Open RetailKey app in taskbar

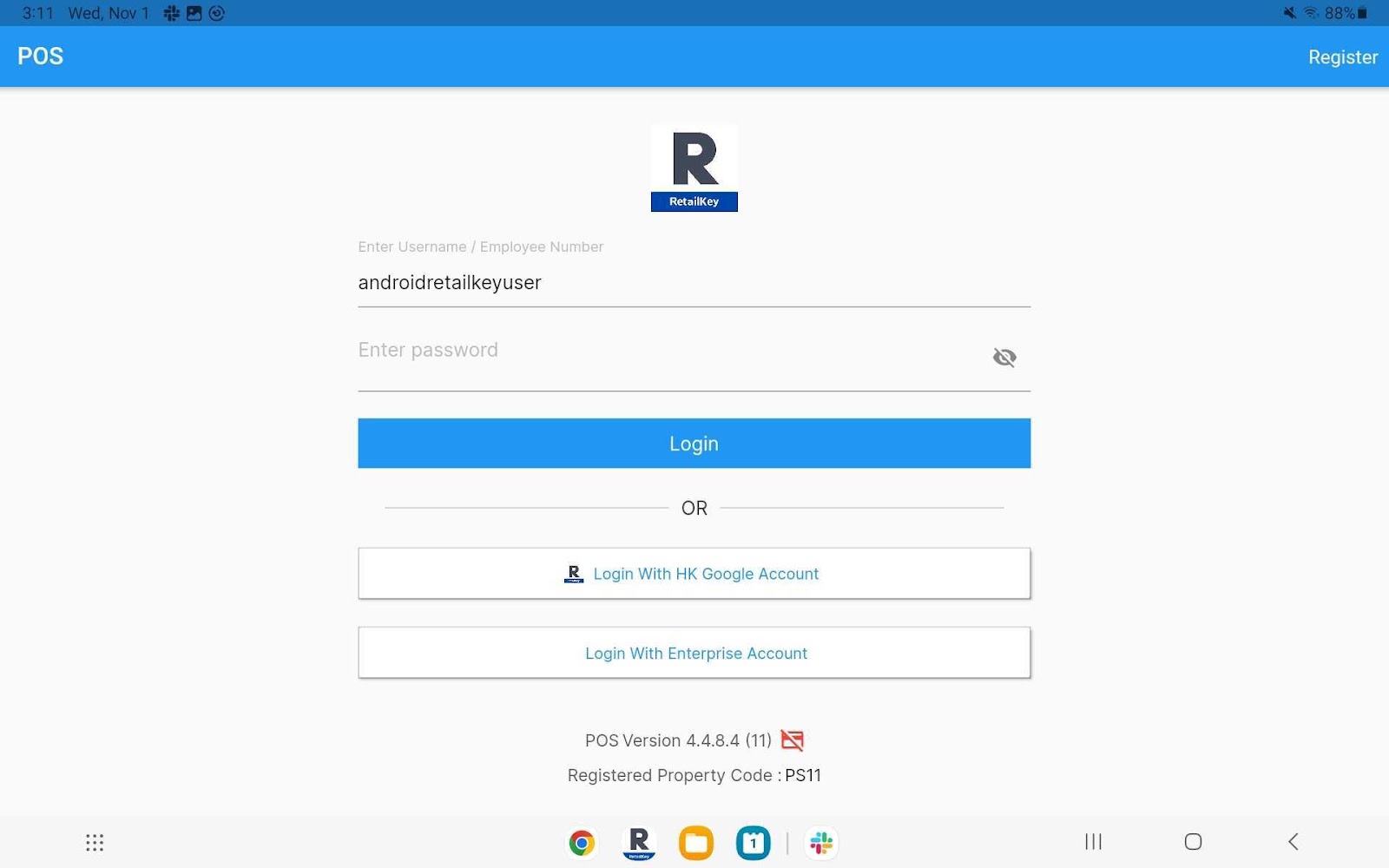point(639,843)
